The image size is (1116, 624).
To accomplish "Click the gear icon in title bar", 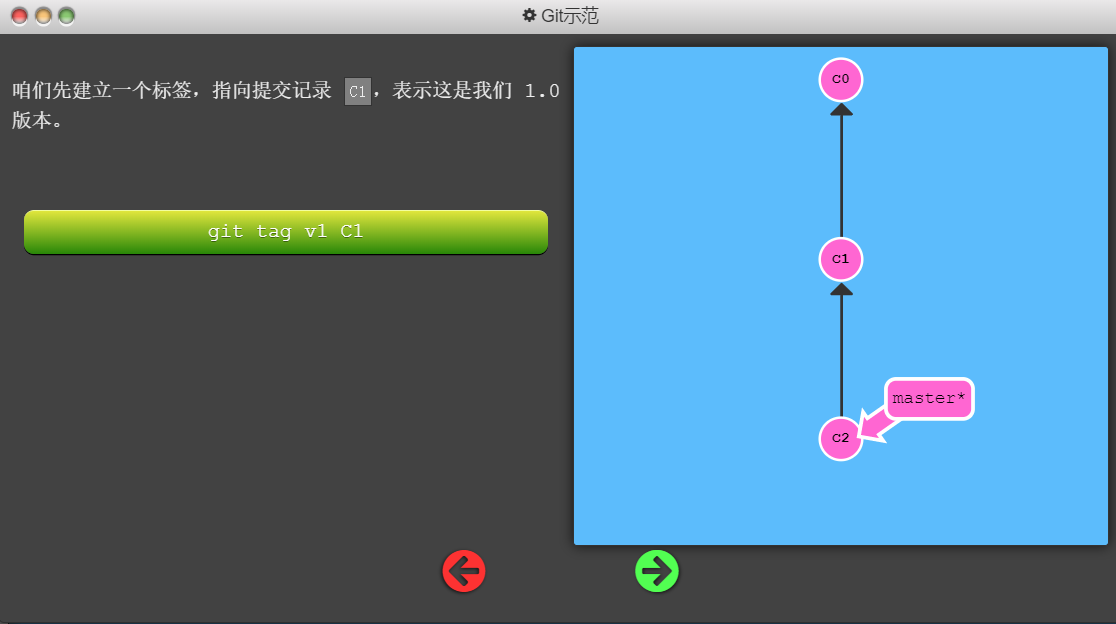I will click(x=529, y=16).
